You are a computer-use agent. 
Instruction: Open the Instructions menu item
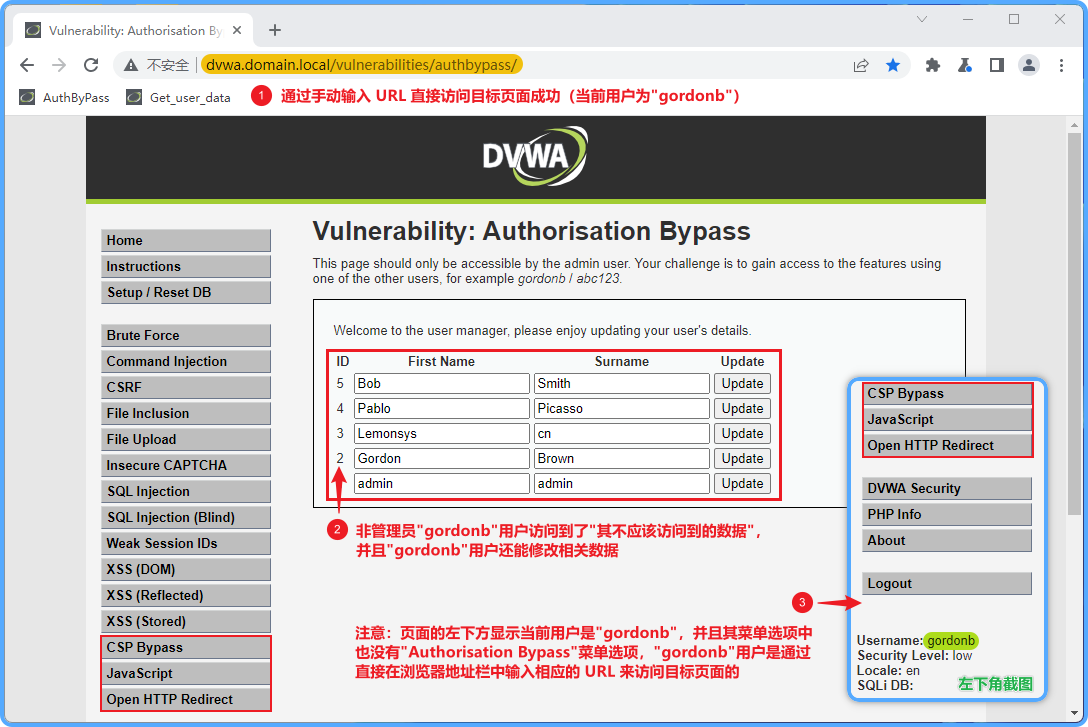185,266
